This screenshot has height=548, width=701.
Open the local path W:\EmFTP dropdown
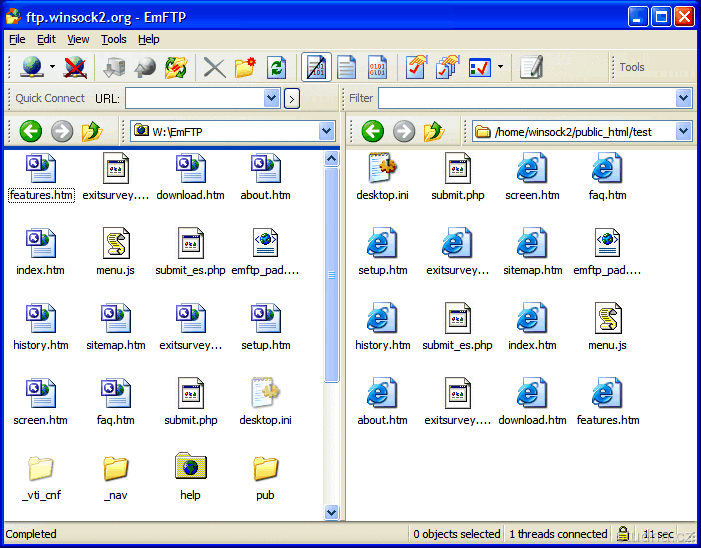tap(326, 131)
